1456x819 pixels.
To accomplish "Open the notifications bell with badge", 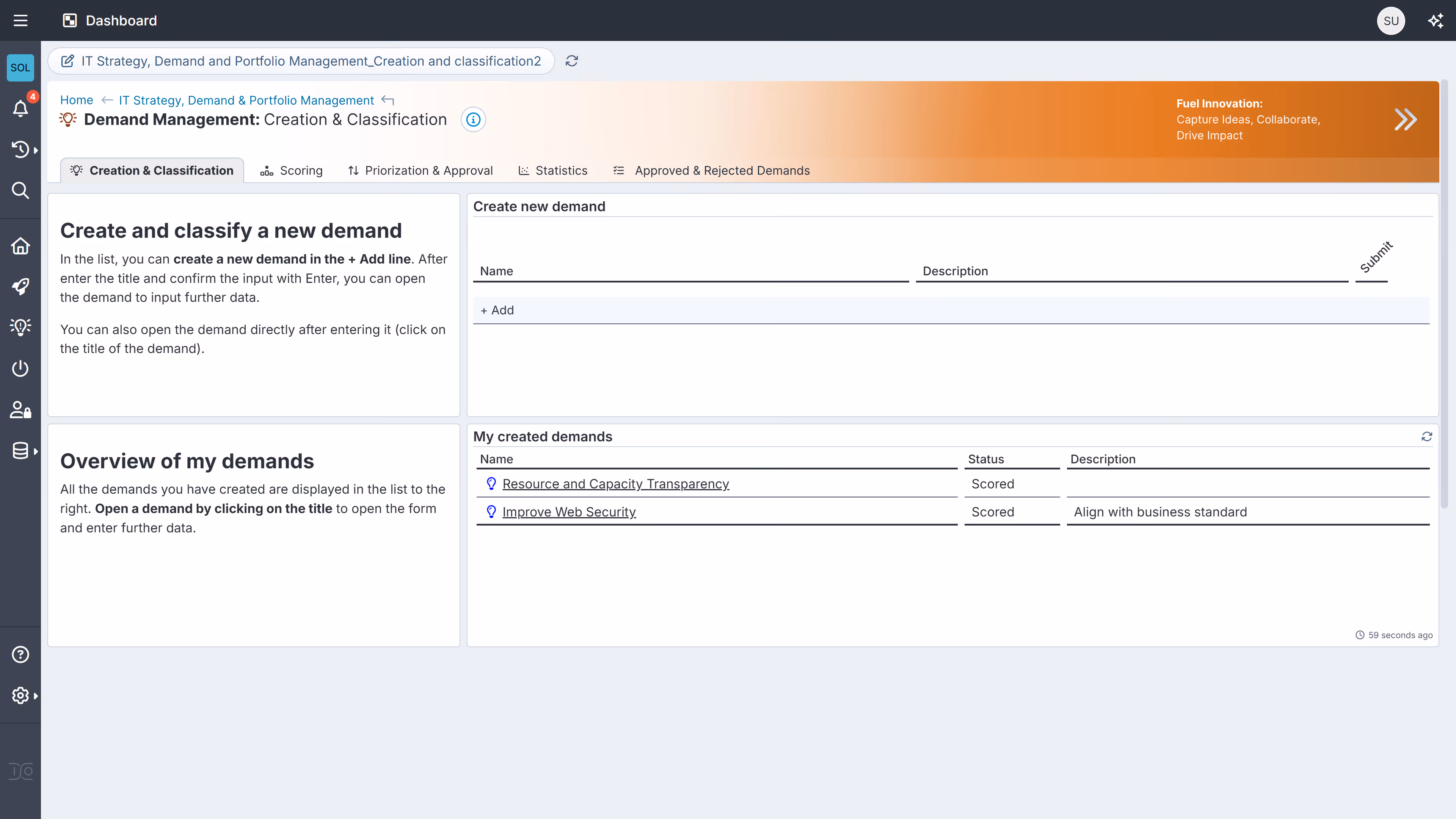I will tap(20, 108).
